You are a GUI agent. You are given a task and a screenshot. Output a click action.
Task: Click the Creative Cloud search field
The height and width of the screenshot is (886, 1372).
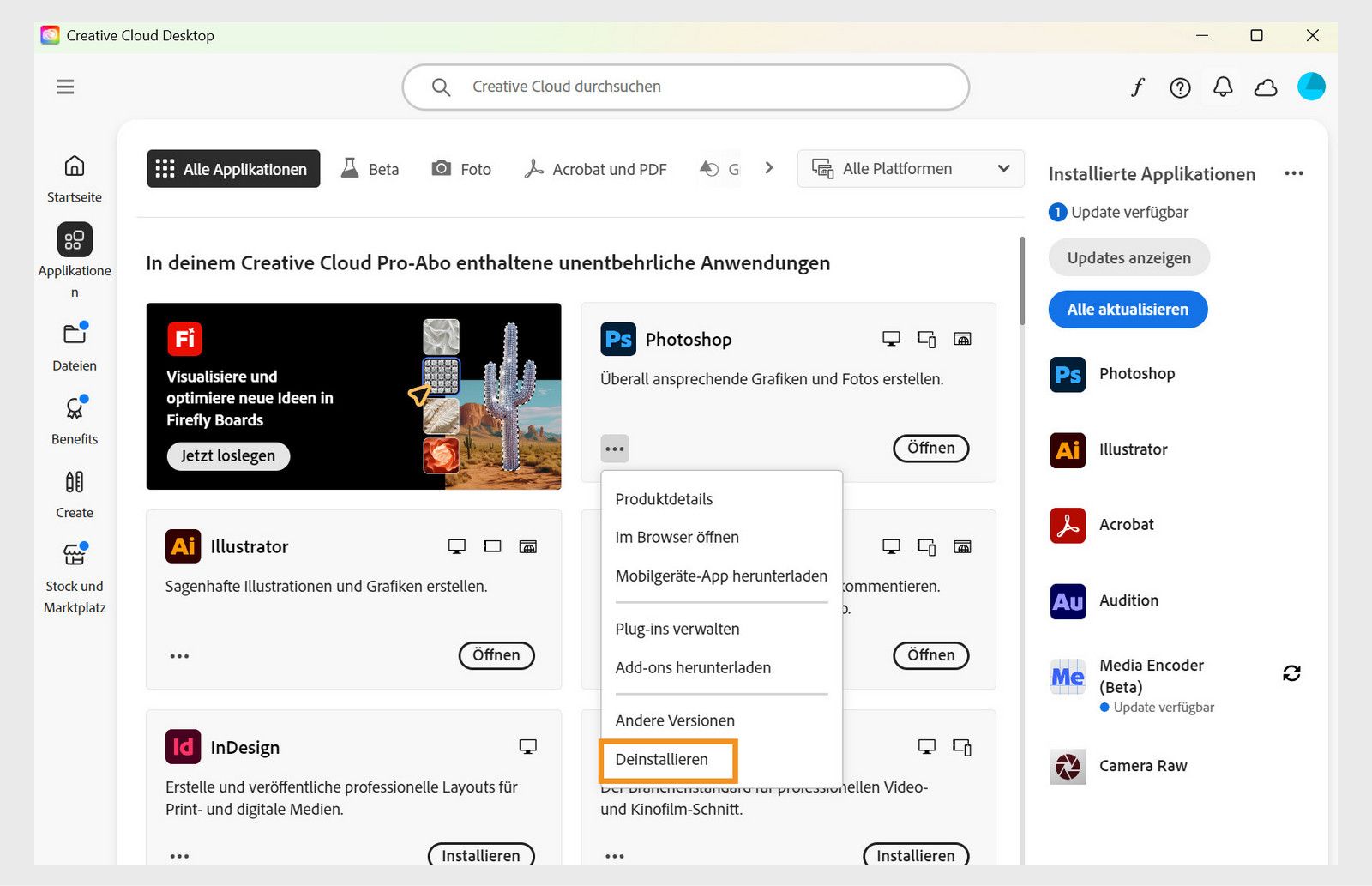686,87
